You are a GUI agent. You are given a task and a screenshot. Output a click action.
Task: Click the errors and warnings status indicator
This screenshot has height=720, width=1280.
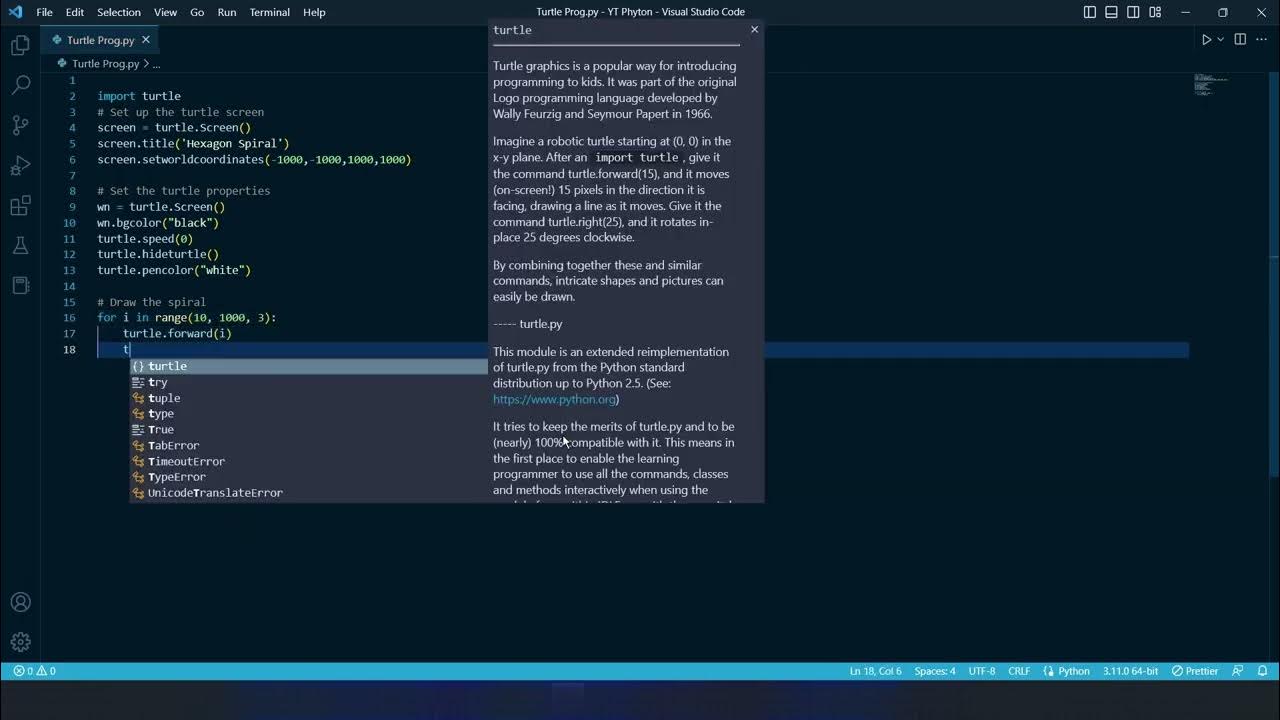coord(35,671)
